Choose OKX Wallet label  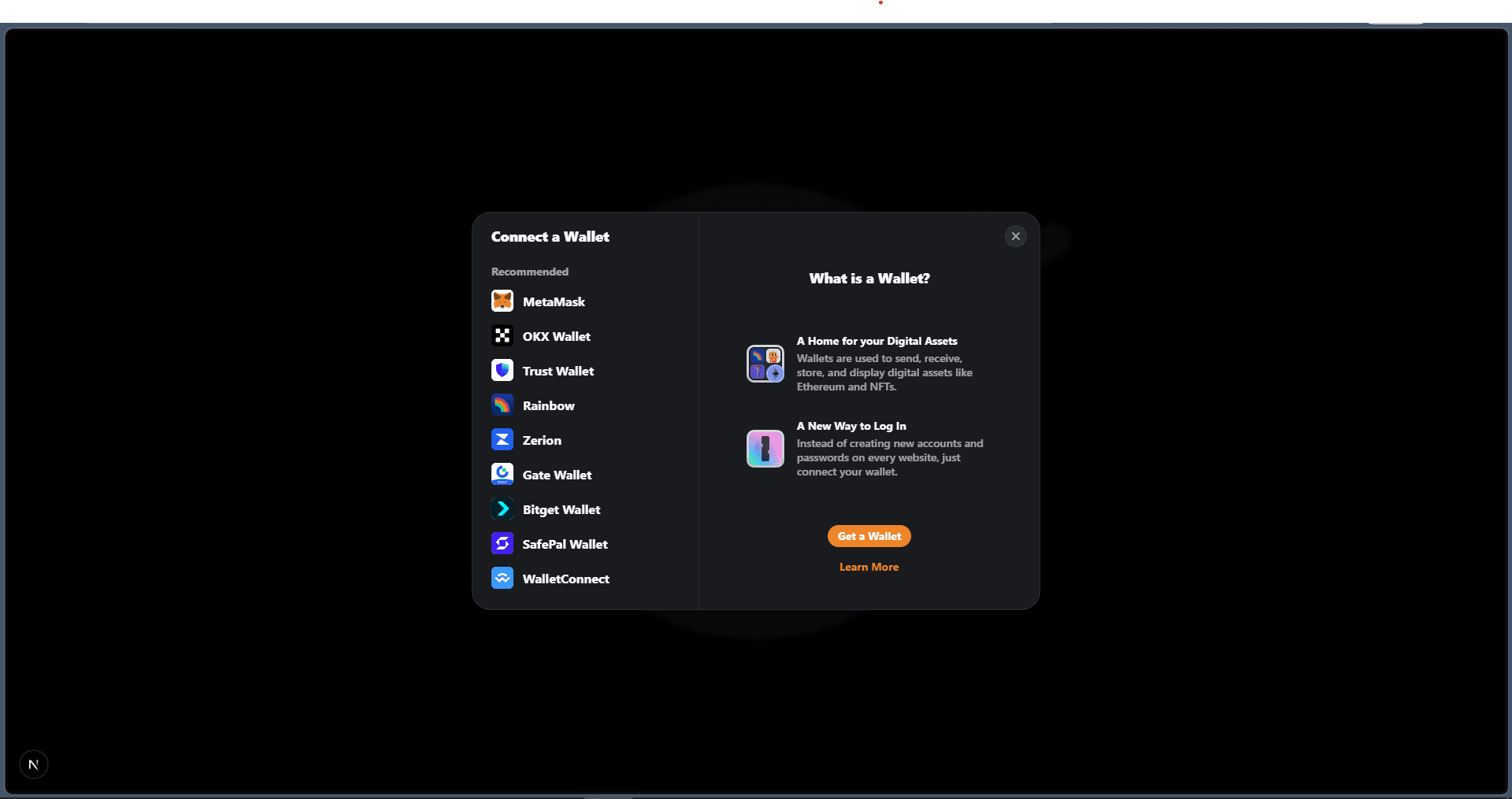pos(557,336)
